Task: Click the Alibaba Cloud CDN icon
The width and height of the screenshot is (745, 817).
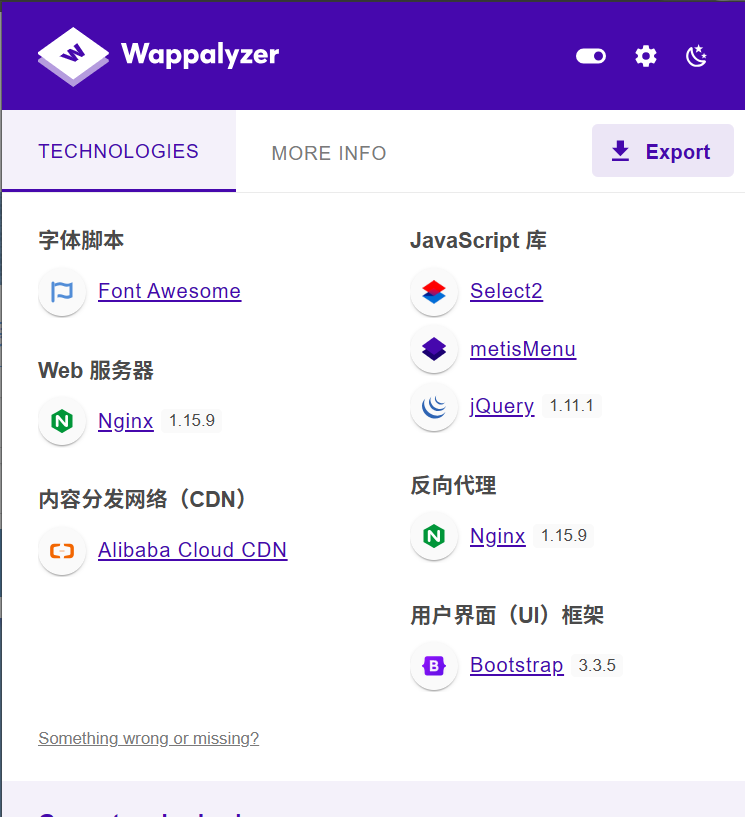Action: pyautogui.click(x=62, y=550)
